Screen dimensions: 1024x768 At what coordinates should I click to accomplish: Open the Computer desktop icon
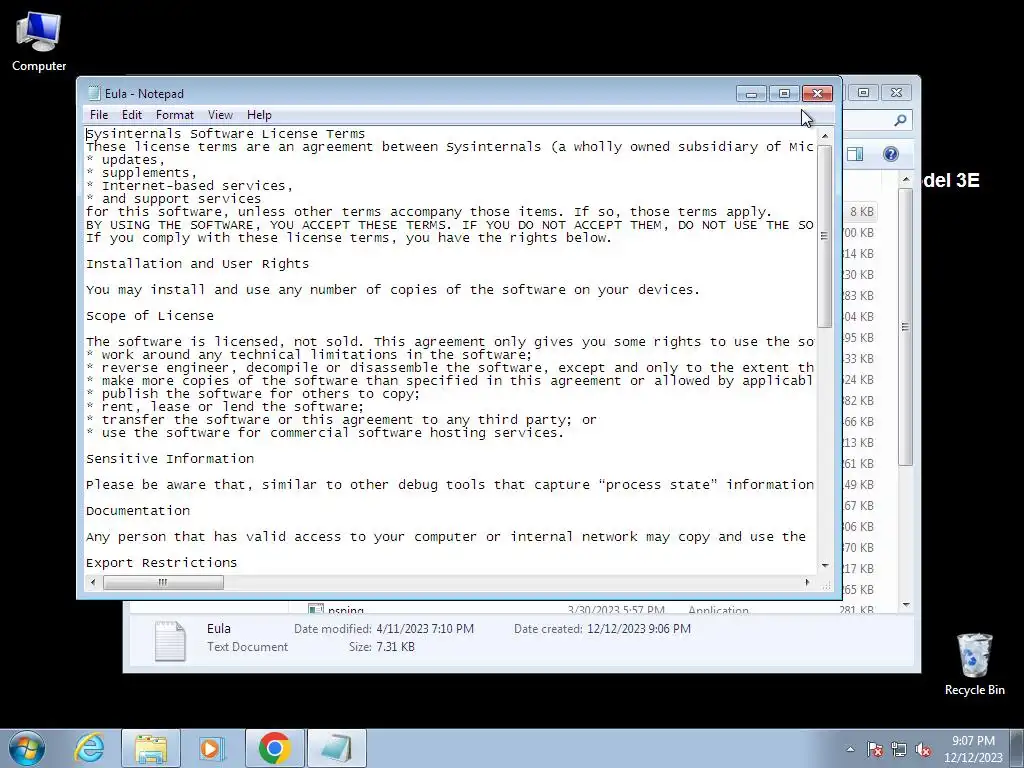point(39,40)
